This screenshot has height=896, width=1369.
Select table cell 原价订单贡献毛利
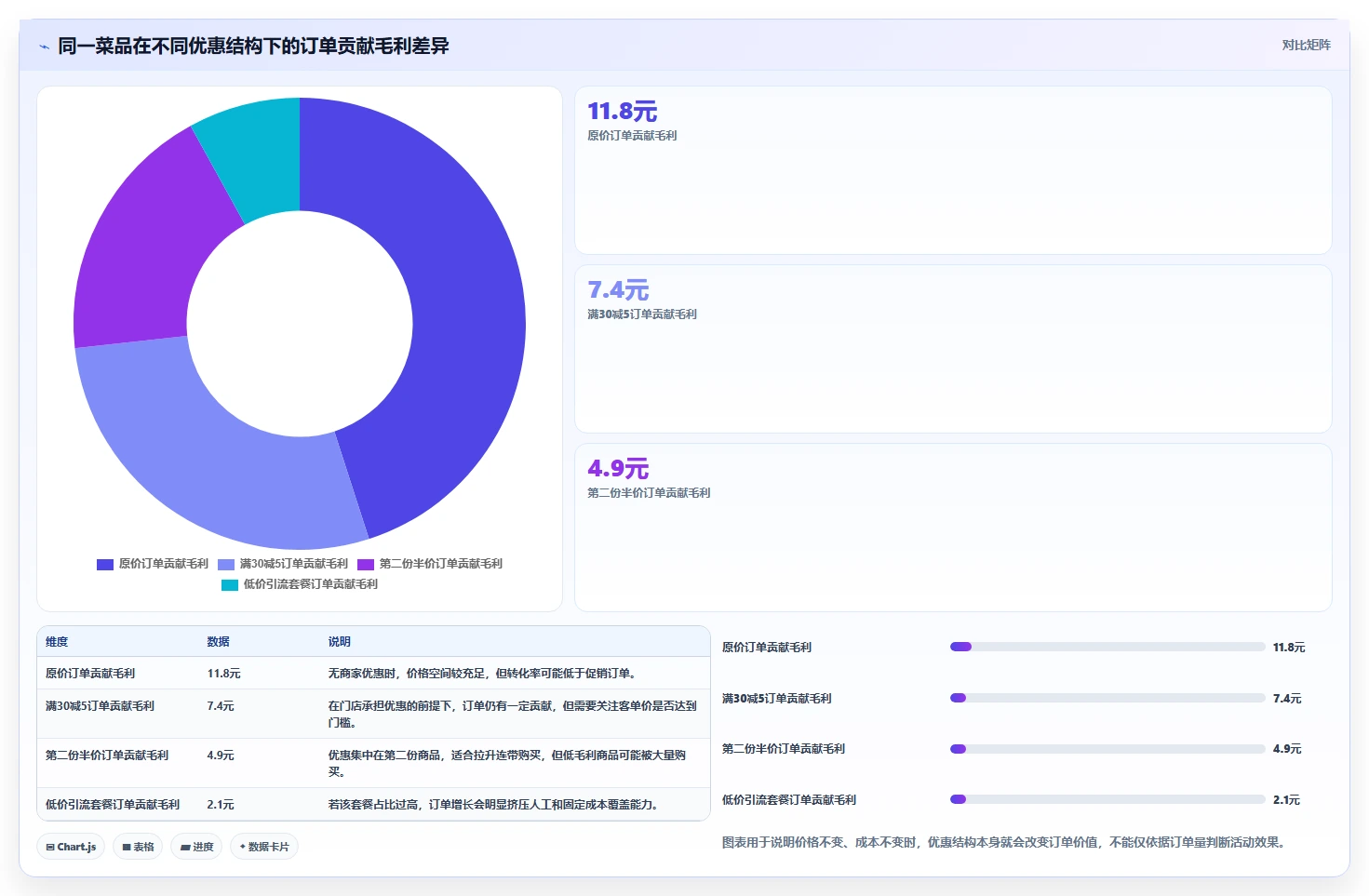coord(90,674)
